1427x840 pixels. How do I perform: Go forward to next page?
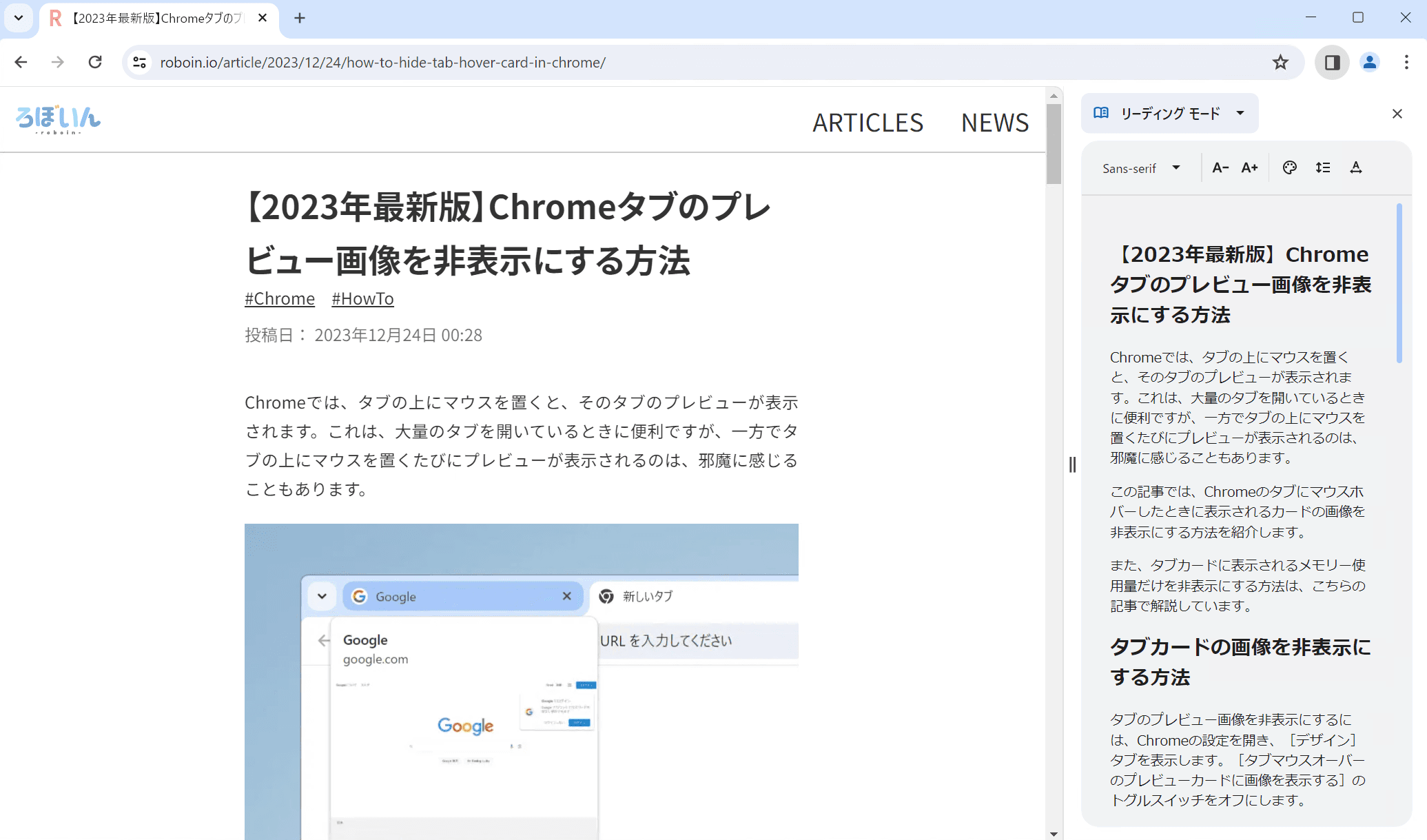58,63
